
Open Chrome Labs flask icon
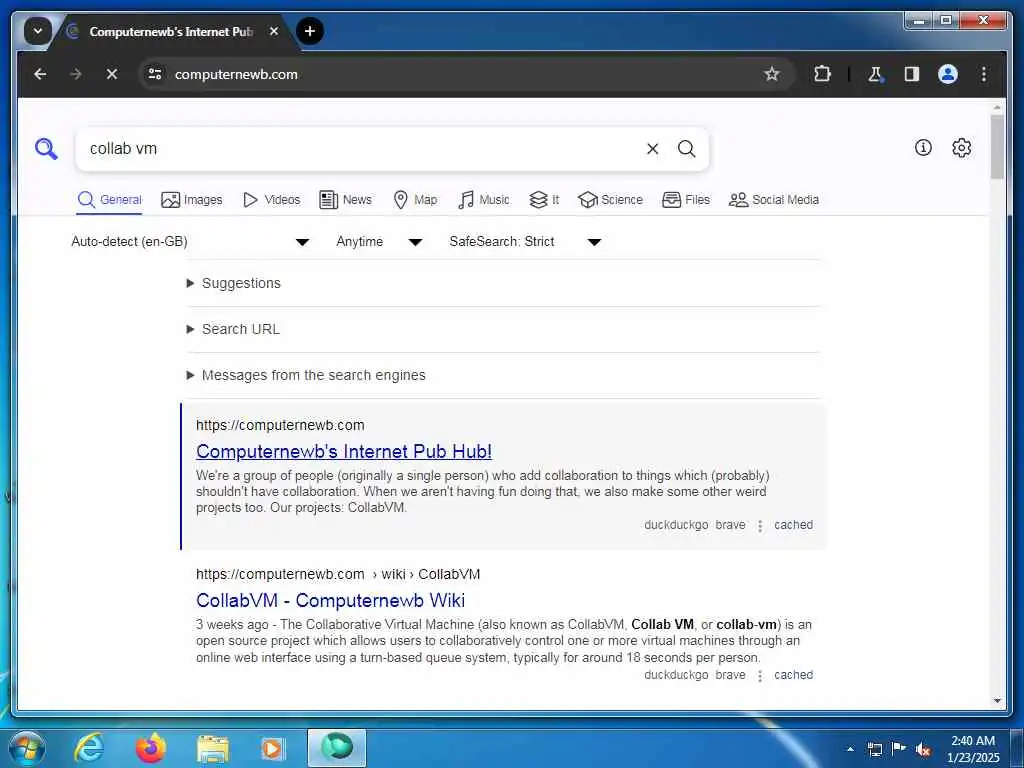[875, 74]
